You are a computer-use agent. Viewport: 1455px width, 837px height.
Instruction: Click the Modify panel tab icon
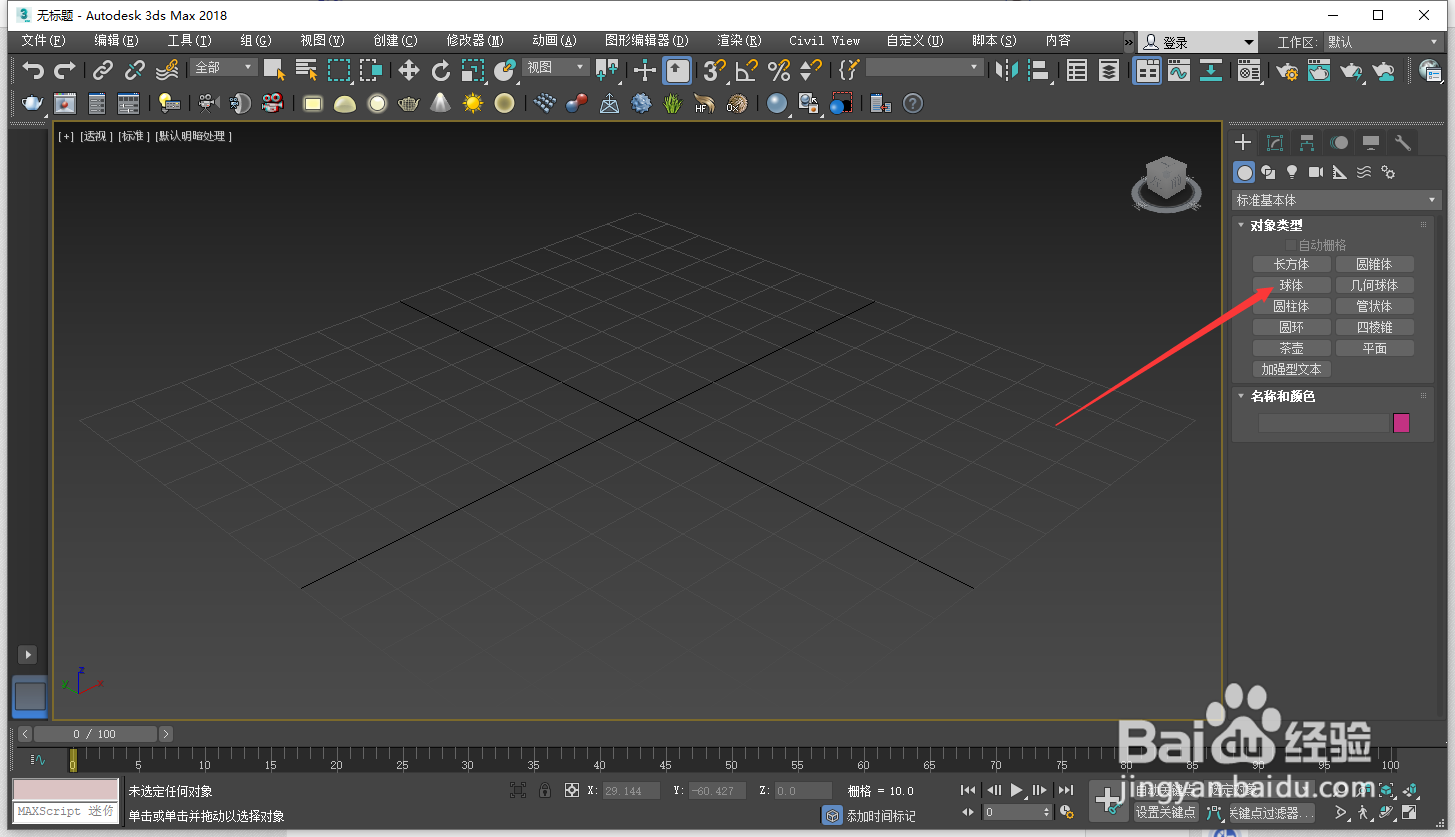1275,143
